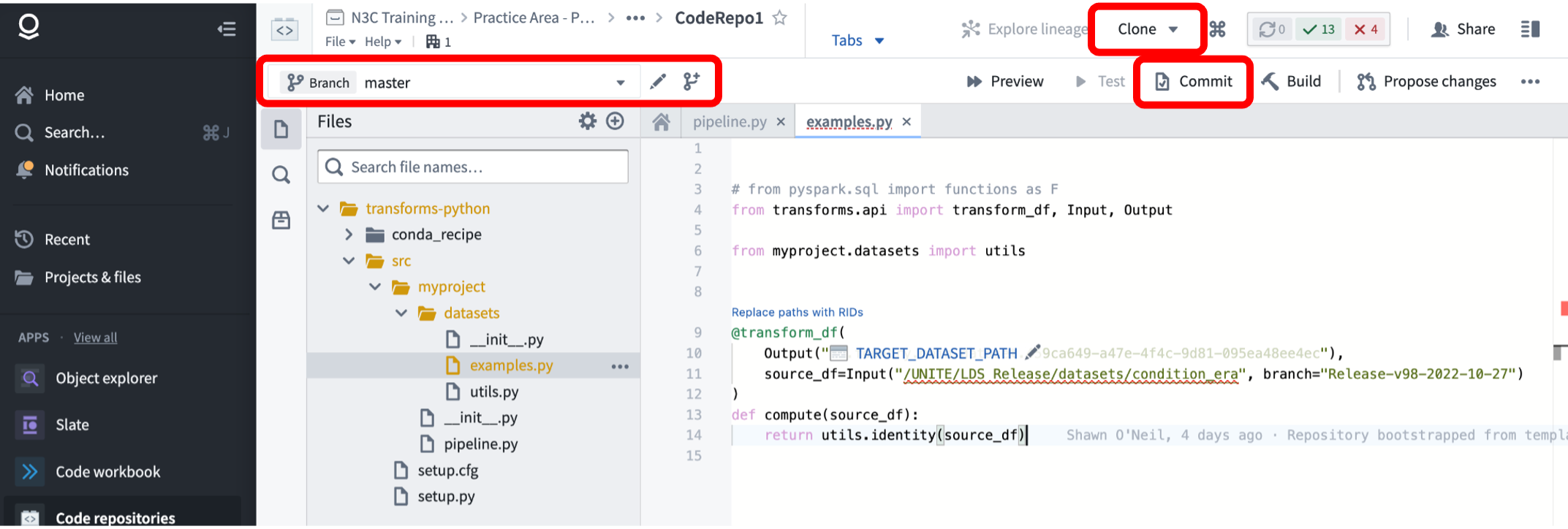Click the Build button
The image size is (1568, 529).
point(1292,81)
